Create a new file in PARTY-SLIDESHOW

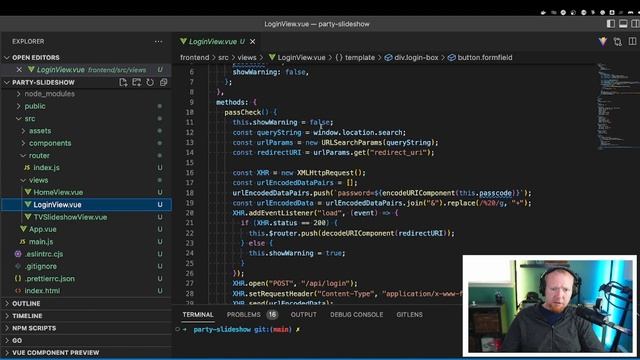point(123,82)
